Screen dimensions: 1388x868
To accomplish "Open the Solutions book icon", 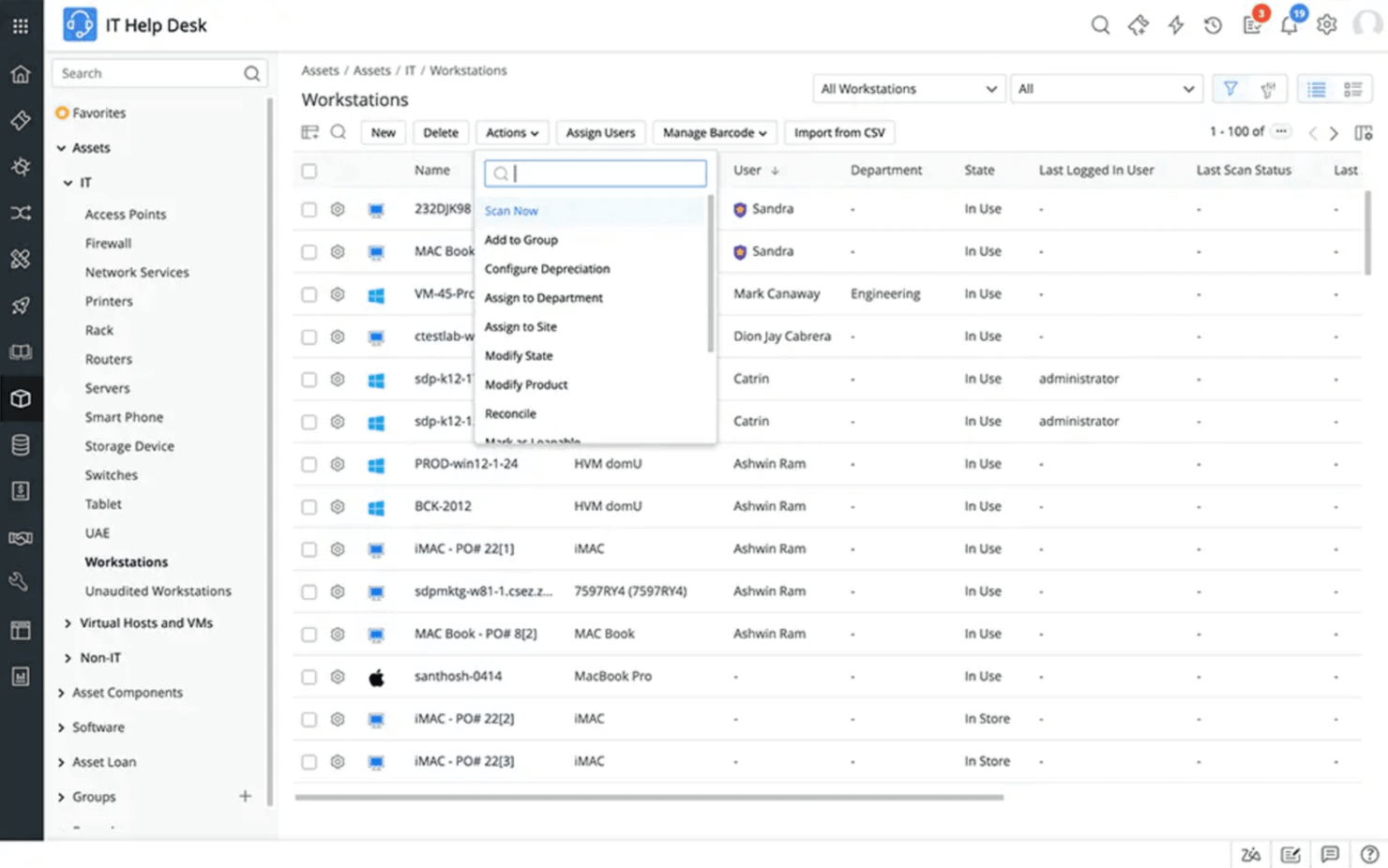I will tap(21, 352).
